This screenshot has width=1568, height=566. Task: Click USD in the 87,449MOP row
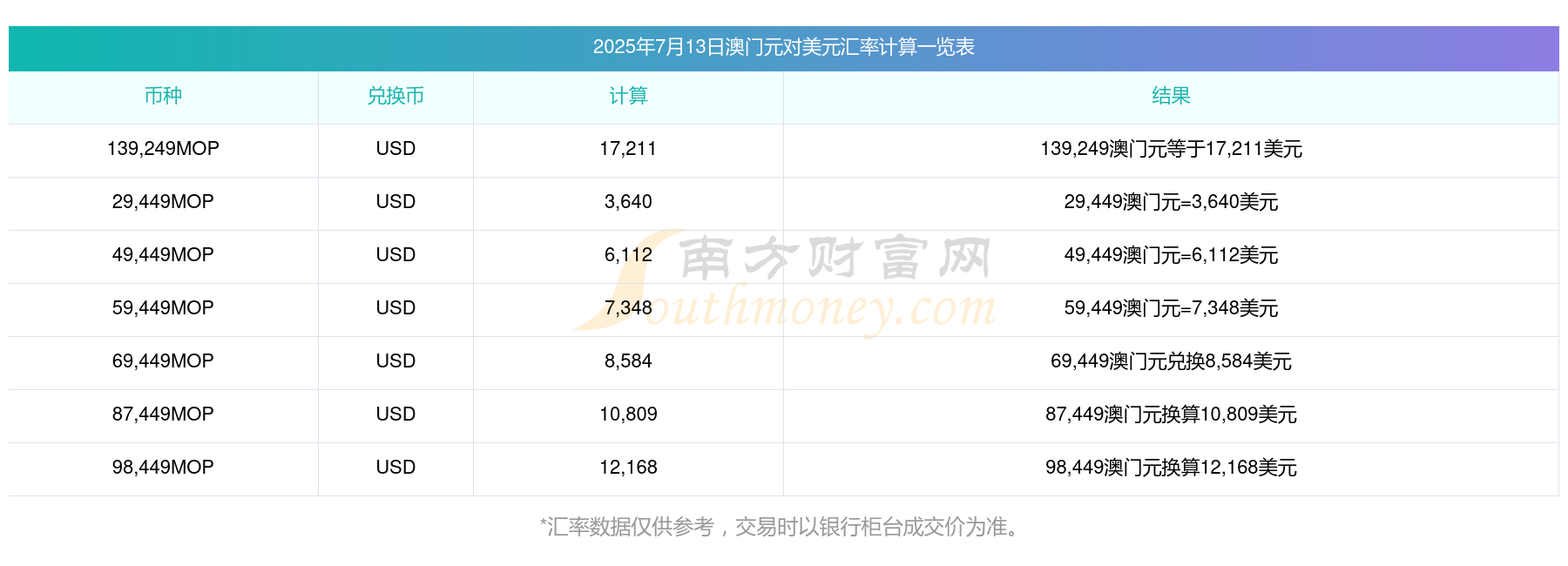(395, 414)
